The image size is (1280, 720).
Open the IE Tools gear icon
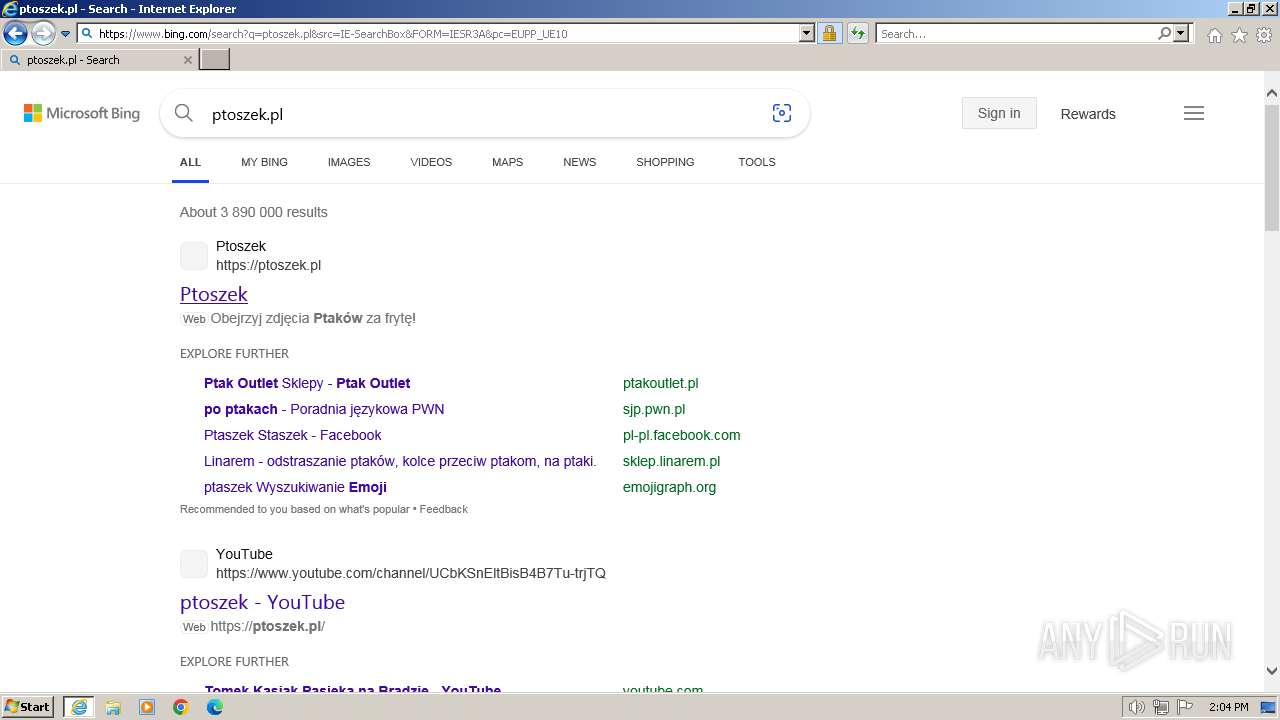click(x=1264, y=35)
